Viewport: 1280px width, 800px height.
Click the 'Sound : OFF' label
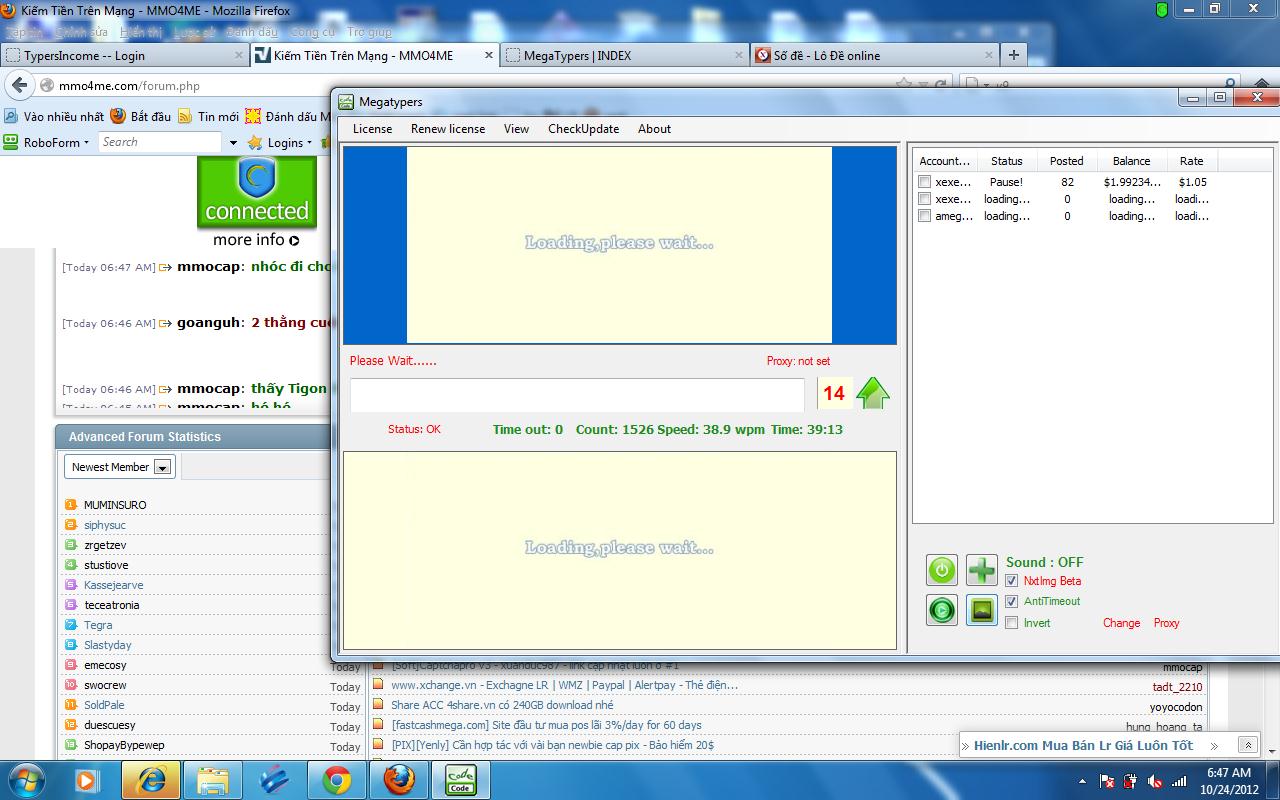[1044, 562]
